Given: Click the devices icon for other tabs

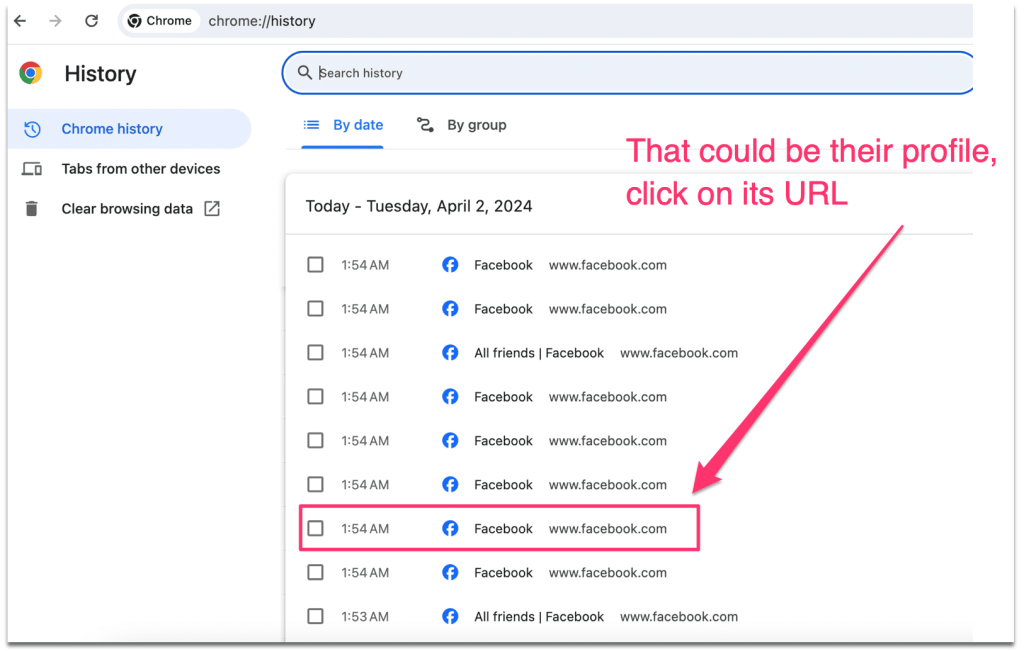Looking at the screenshot, I should coord(32,169).
